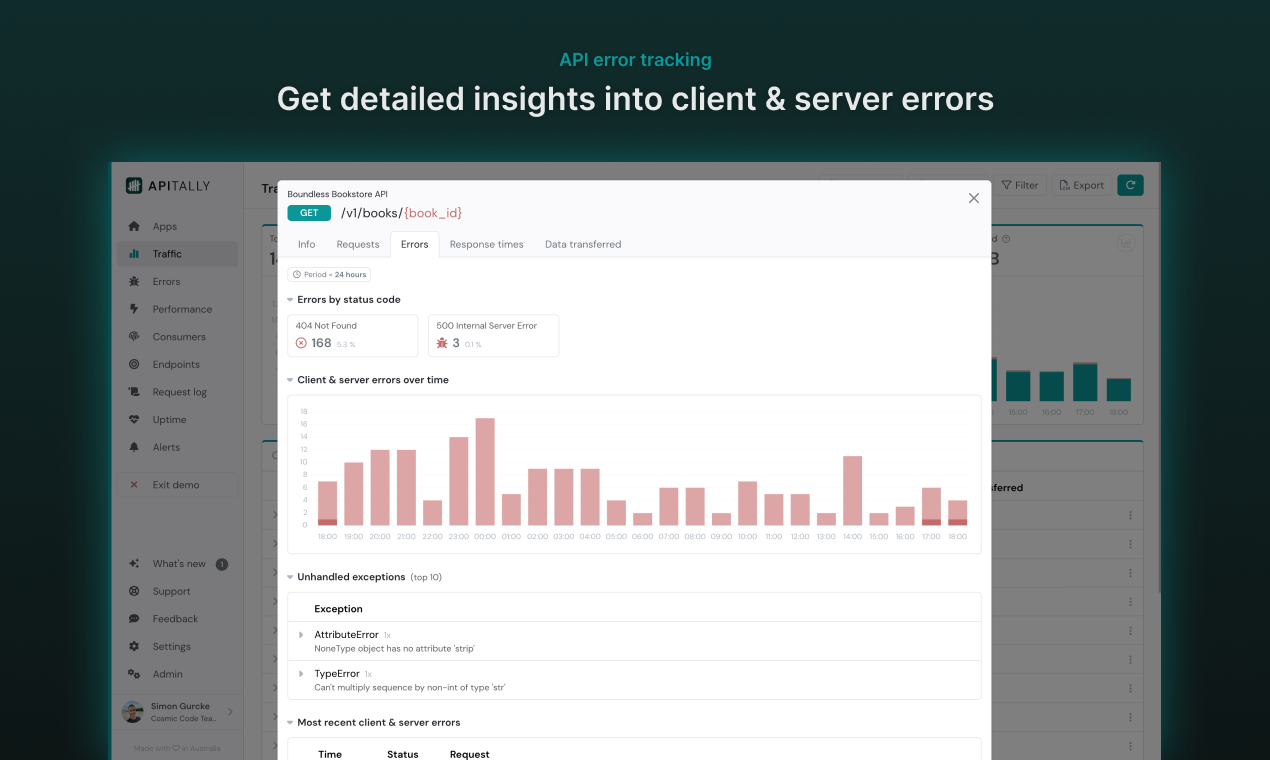The image size is (1270, 760).
Task: Click the bug icon on 500 card
Action: tap(442, 343)
